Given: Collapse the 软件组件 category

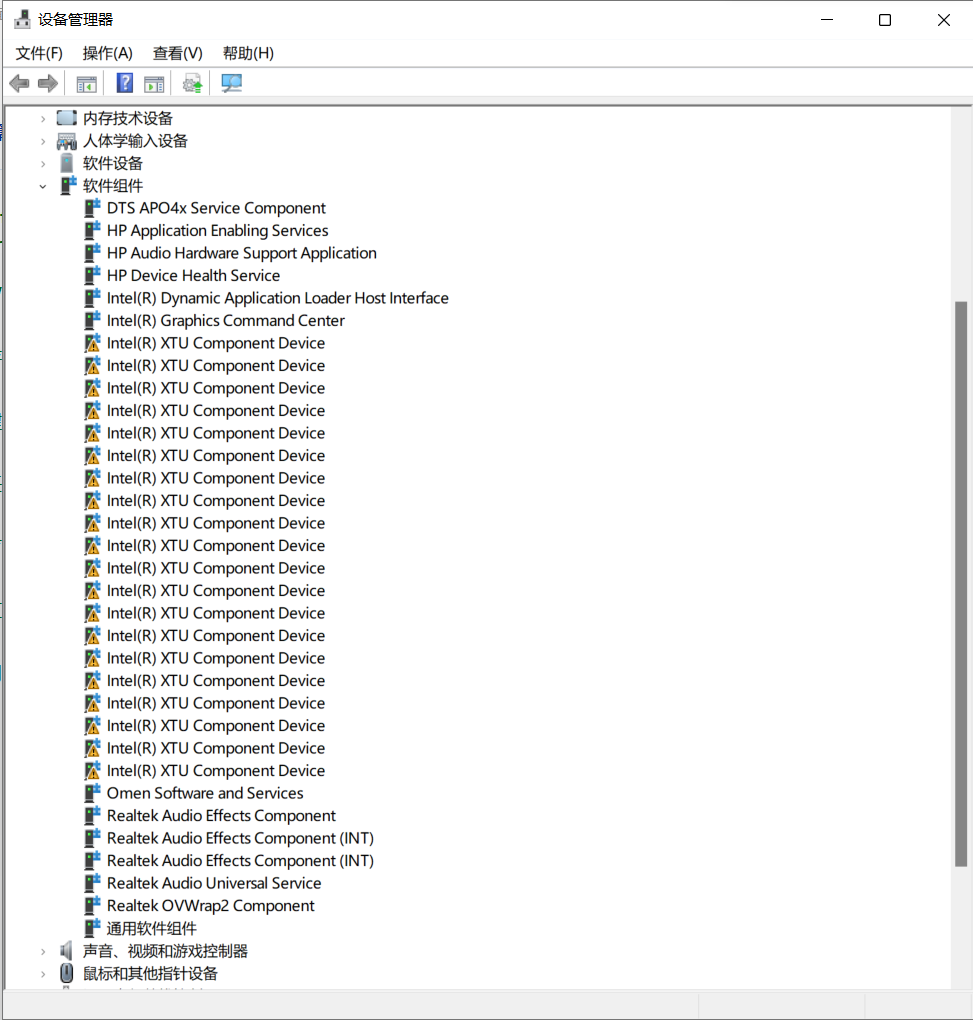Looking at the screenshot, I should click(43, 185).
